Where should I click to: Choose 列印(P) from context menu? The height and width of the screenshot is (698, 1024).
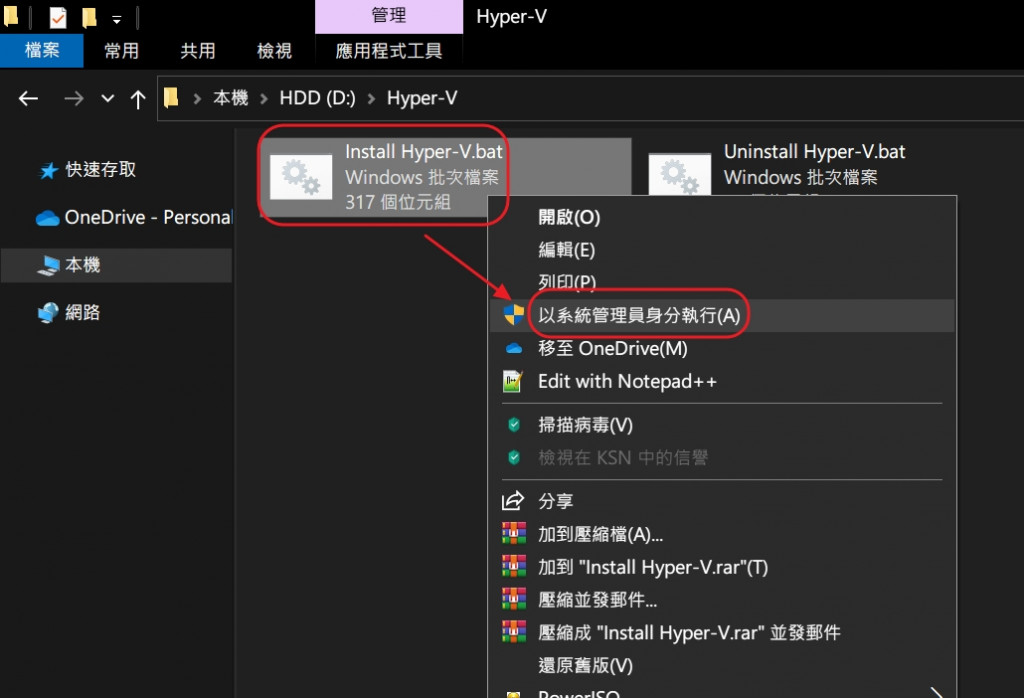coord(722,282)
